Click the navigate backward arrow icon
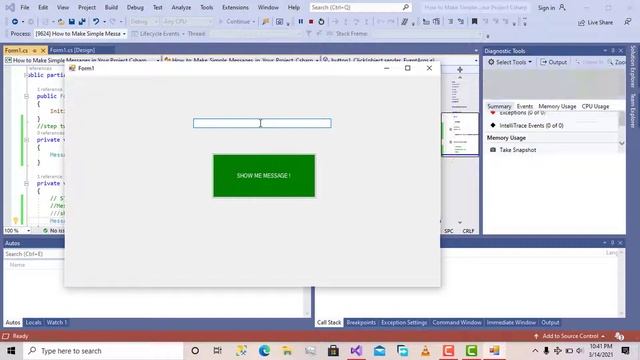Image resolution: width=640 pixels, height=360 pixels. click(x=15, y=21)
